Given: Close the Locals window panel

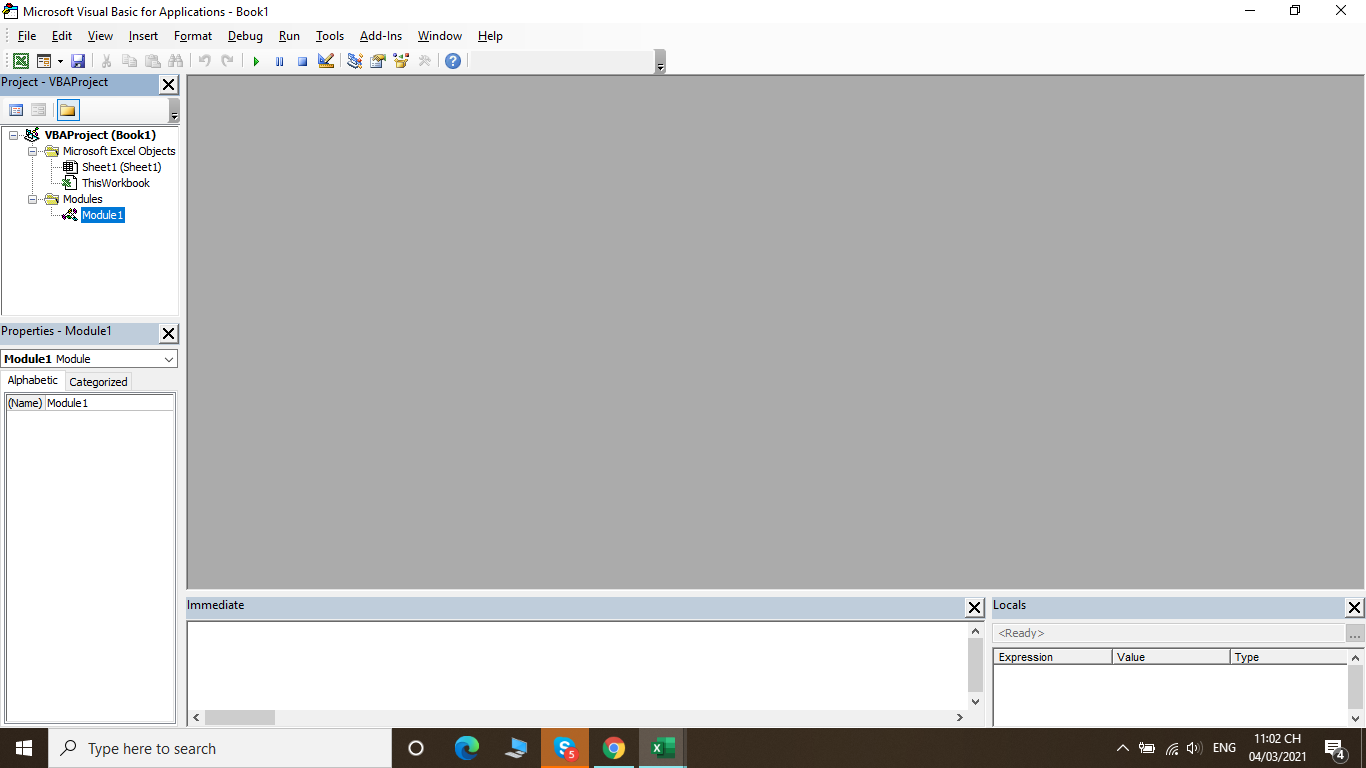Looking at the screenshot, I should [x=1354, y=608].
